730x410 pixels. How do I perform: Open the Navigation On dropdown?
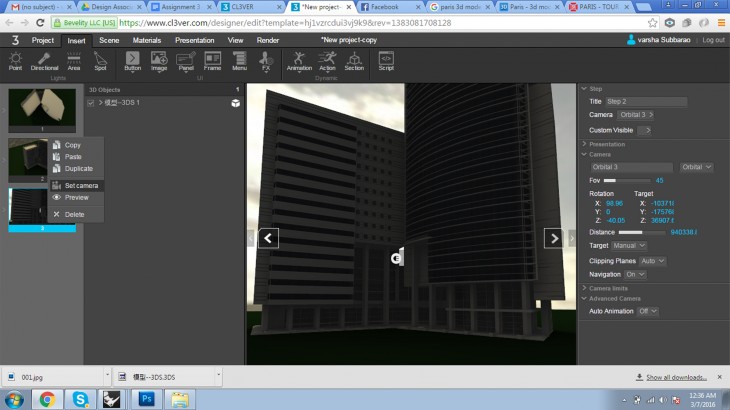tap(635, 274)
